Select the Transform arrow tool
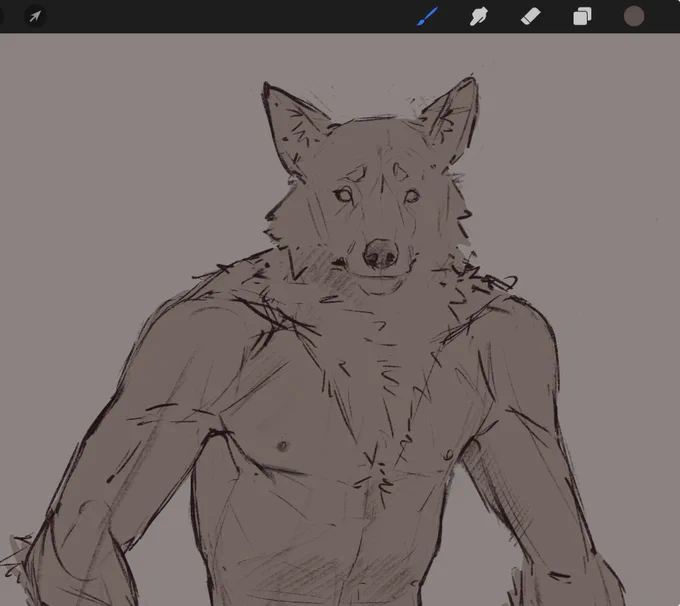680x606 pixels. click(x=35, y=16)
